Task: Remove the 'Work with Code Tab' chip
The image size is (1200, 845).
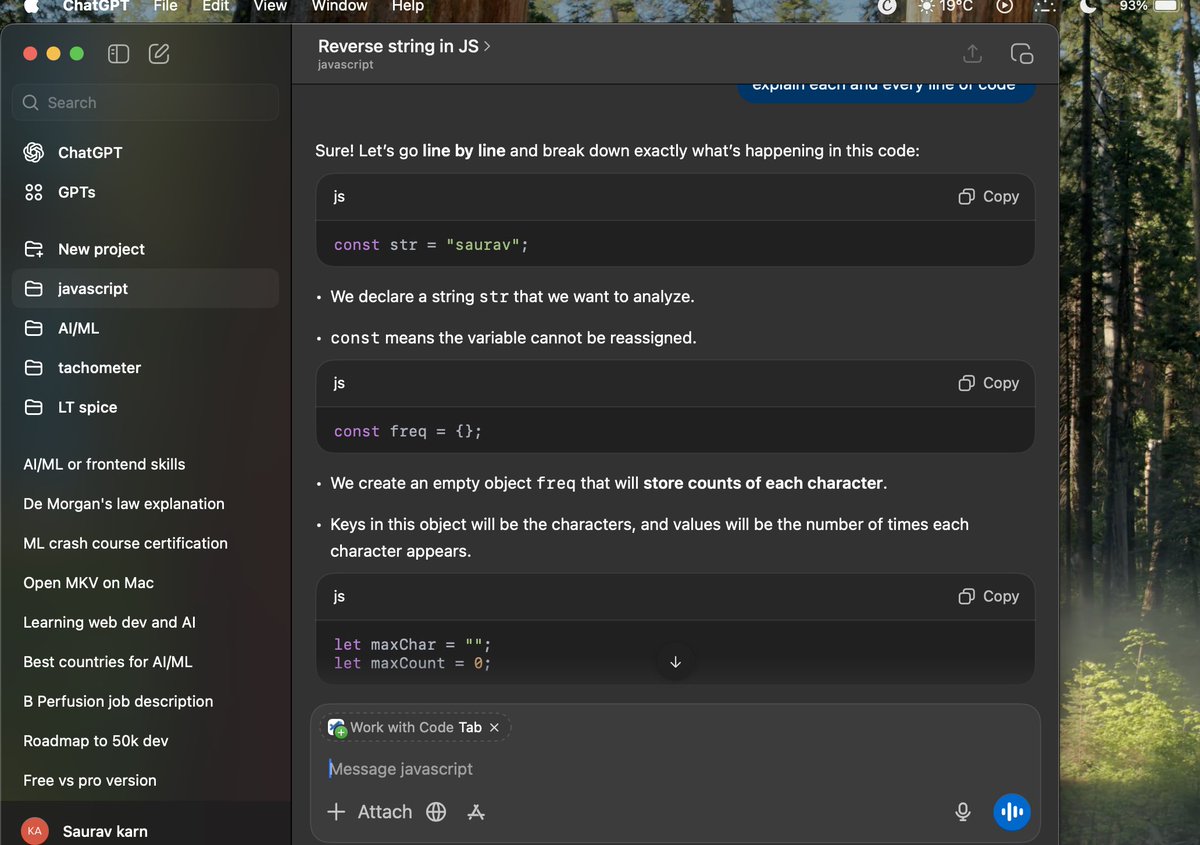Action: (x=494, y=727)
